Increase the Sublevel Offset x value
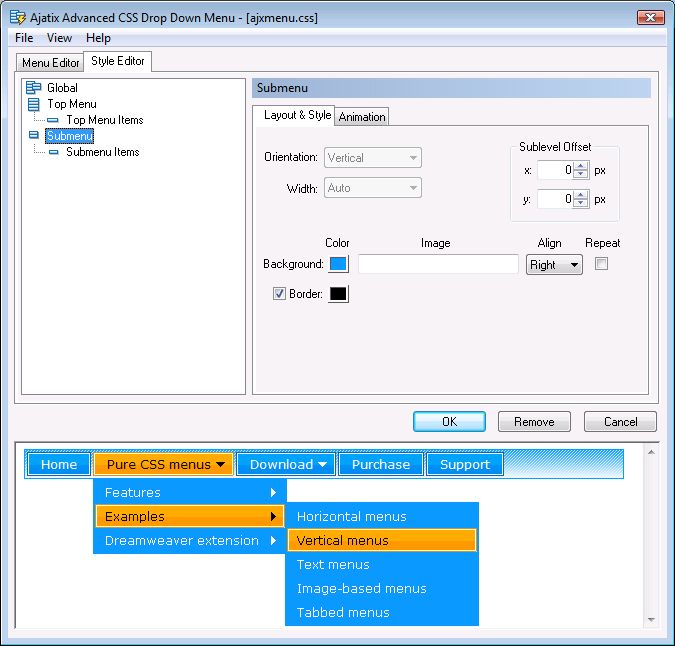 pyautogui.click(x=581, y=166)
